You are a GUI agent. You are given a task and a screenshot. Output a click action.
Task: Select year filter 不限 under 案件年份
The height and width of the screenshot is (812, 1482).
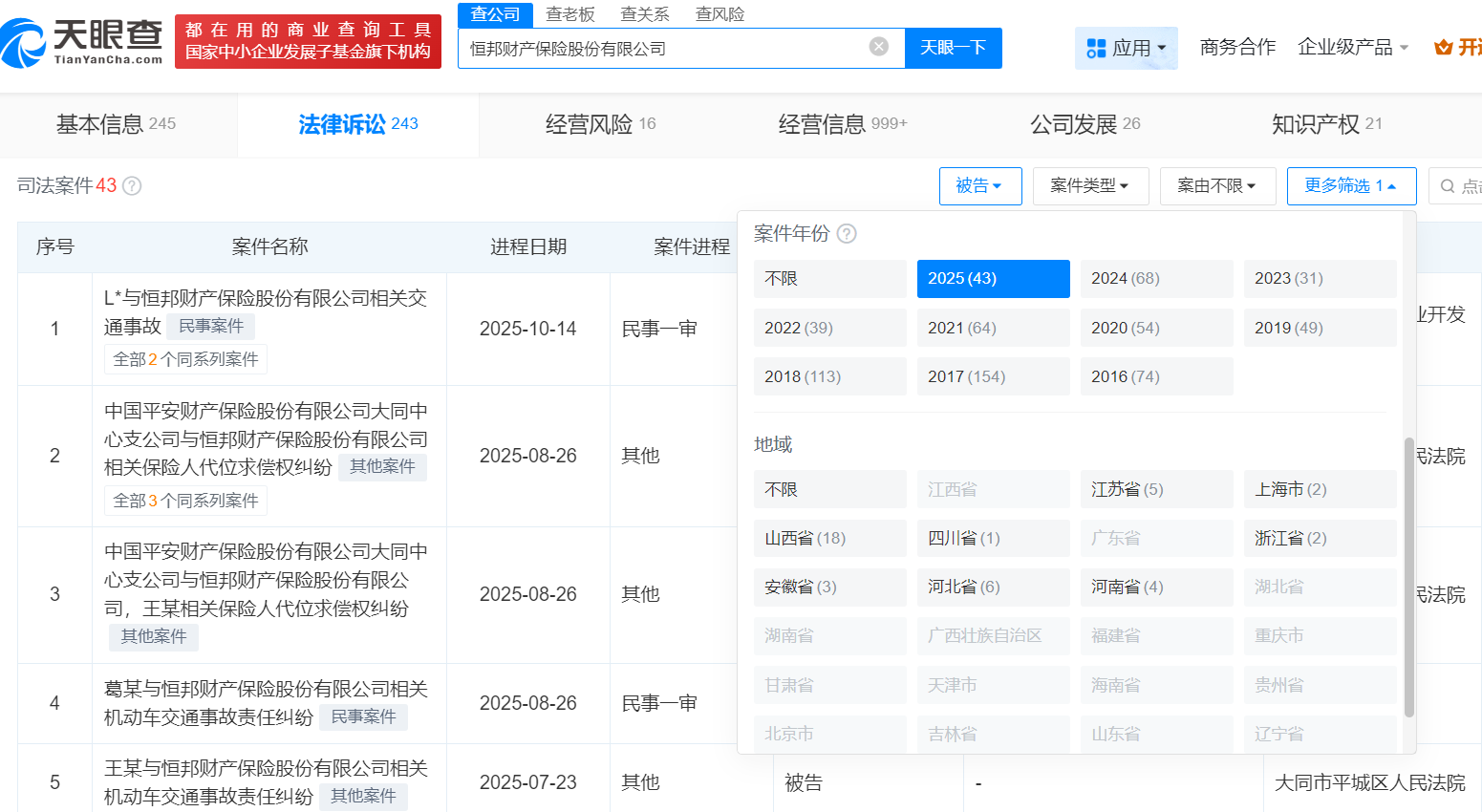coord(829,279)
